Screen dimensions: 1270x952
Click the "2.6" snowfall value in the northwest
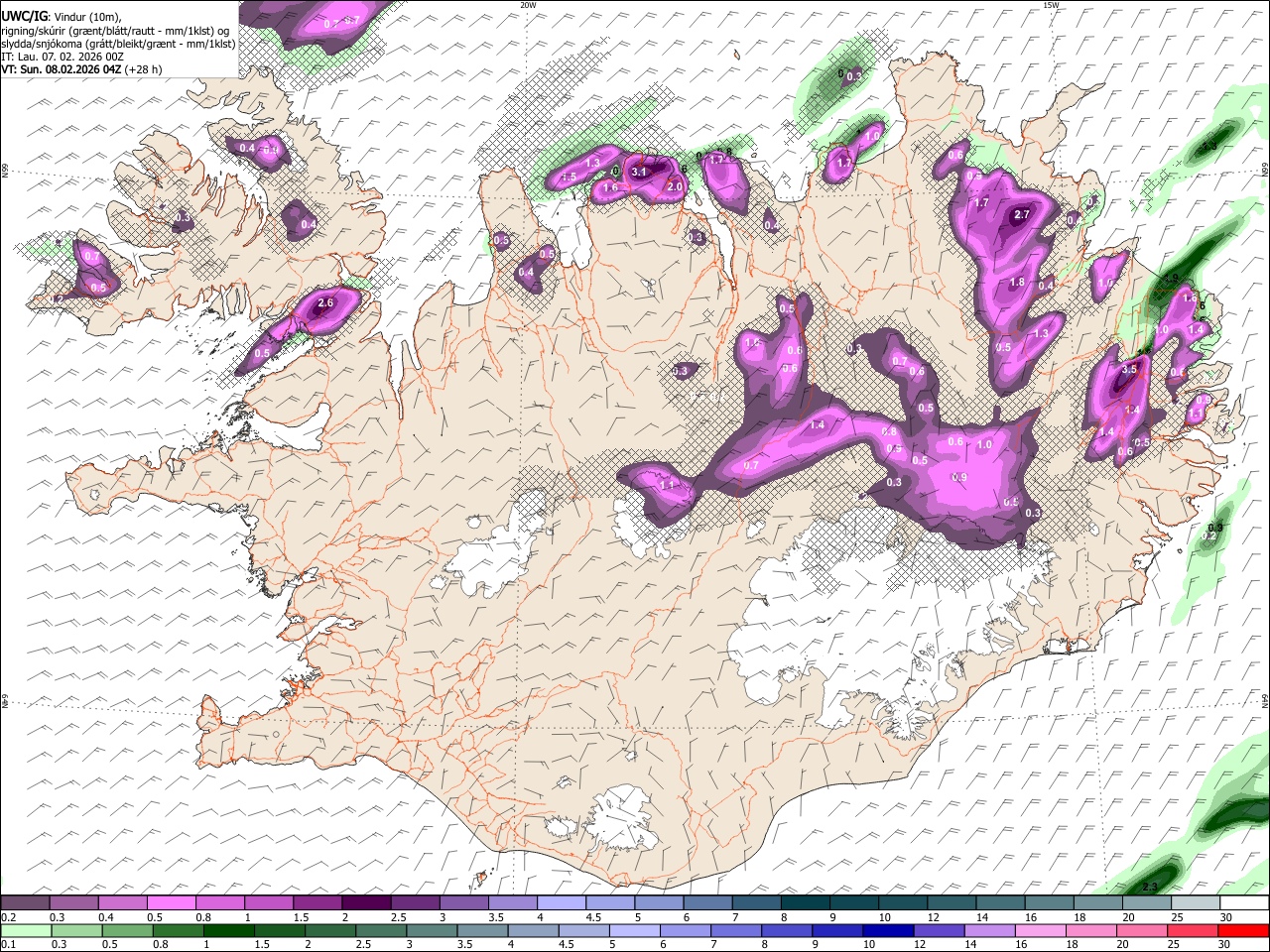point(325,303)
